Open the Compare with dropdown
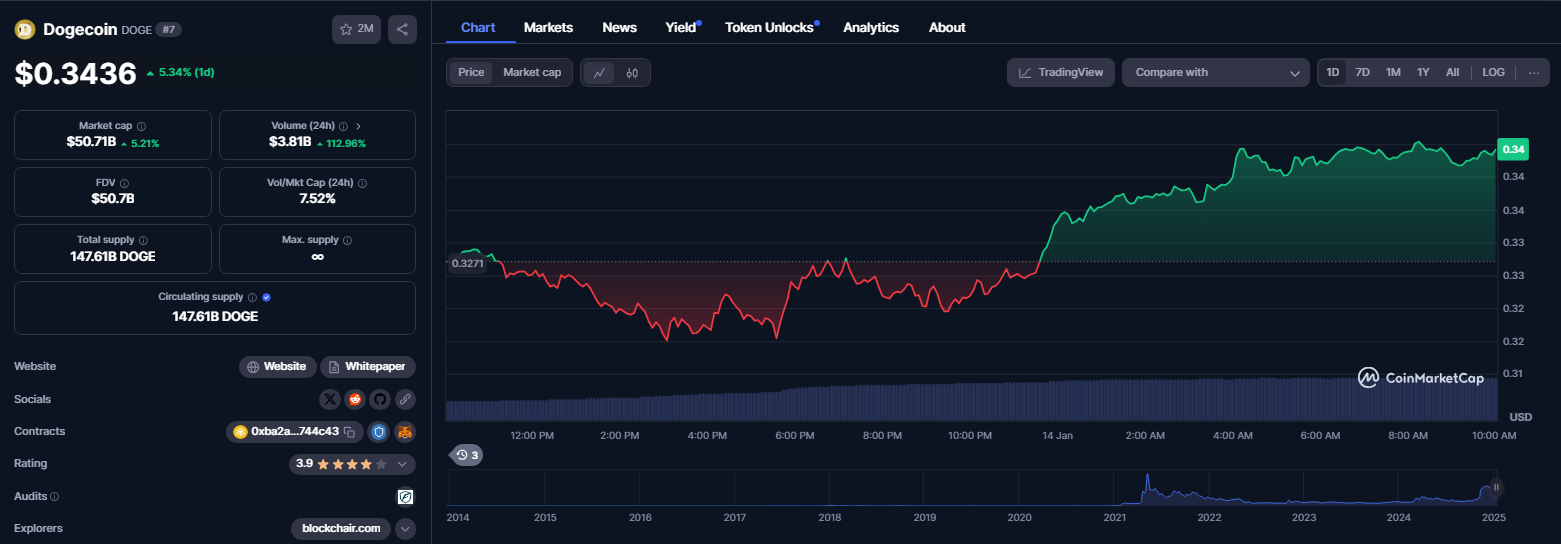 [1215, 72]
